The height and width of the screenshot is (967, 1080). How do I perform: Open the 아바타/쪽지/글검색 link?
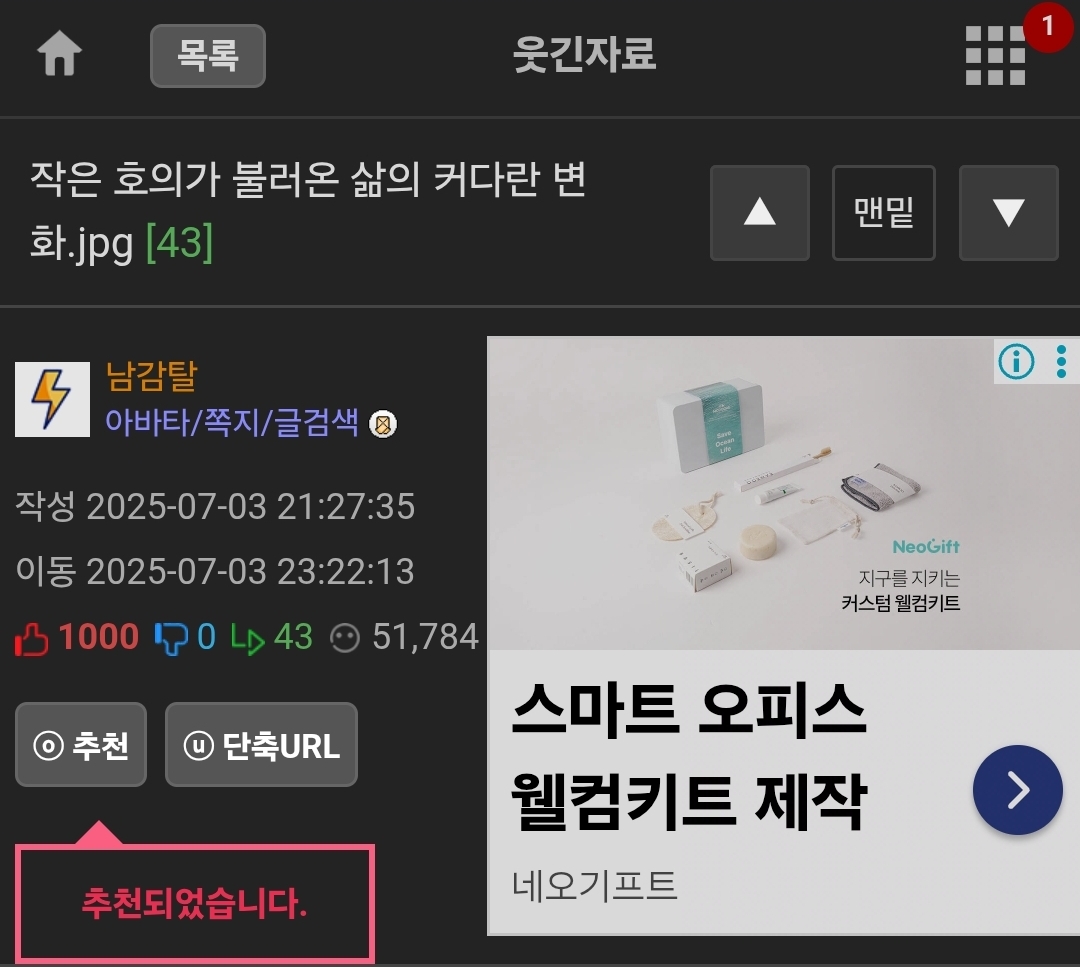231,422
